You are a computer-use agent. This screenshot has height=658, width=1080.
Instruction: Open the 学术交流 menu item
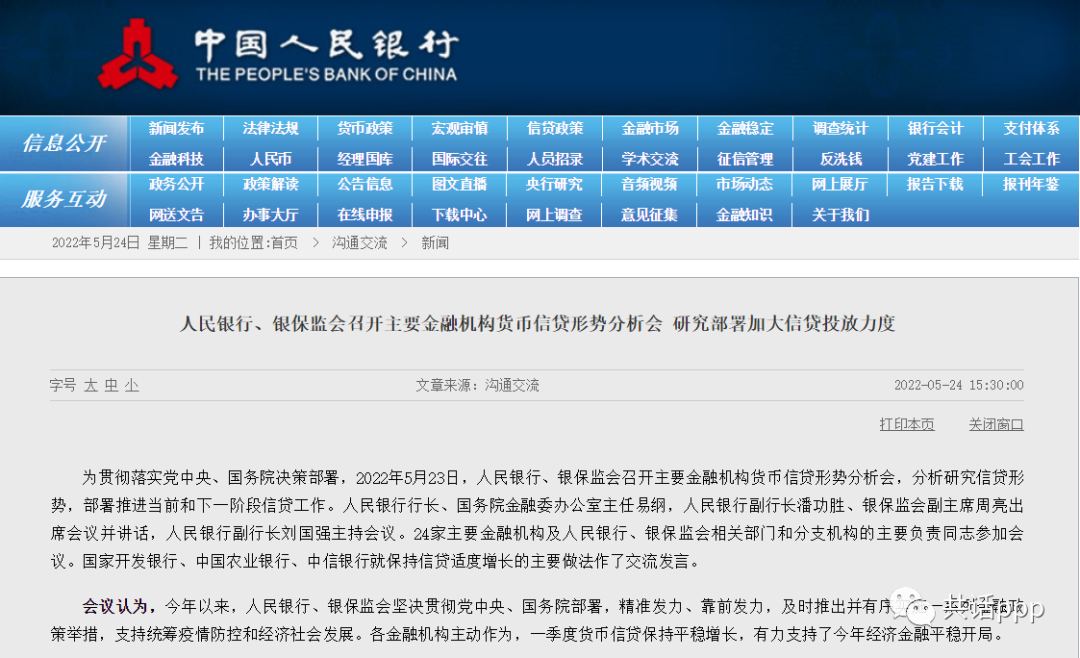click(650, 159)
